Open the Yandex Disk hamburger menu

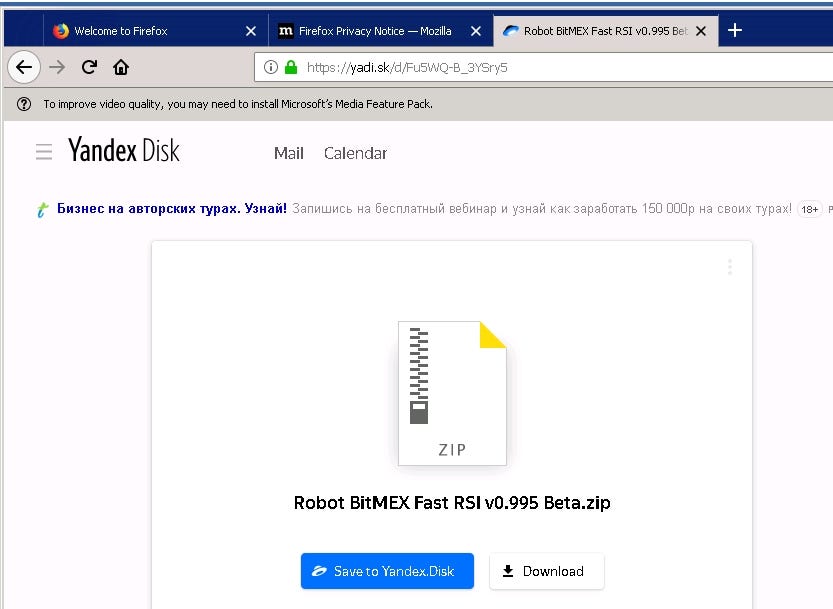(x=44, y=151)
